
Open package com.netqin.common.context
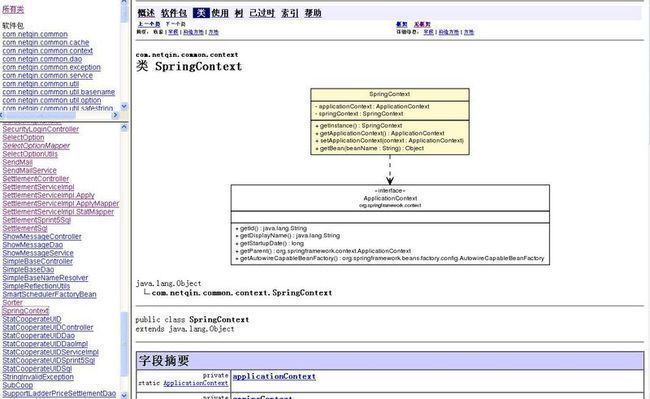point(48,51)
